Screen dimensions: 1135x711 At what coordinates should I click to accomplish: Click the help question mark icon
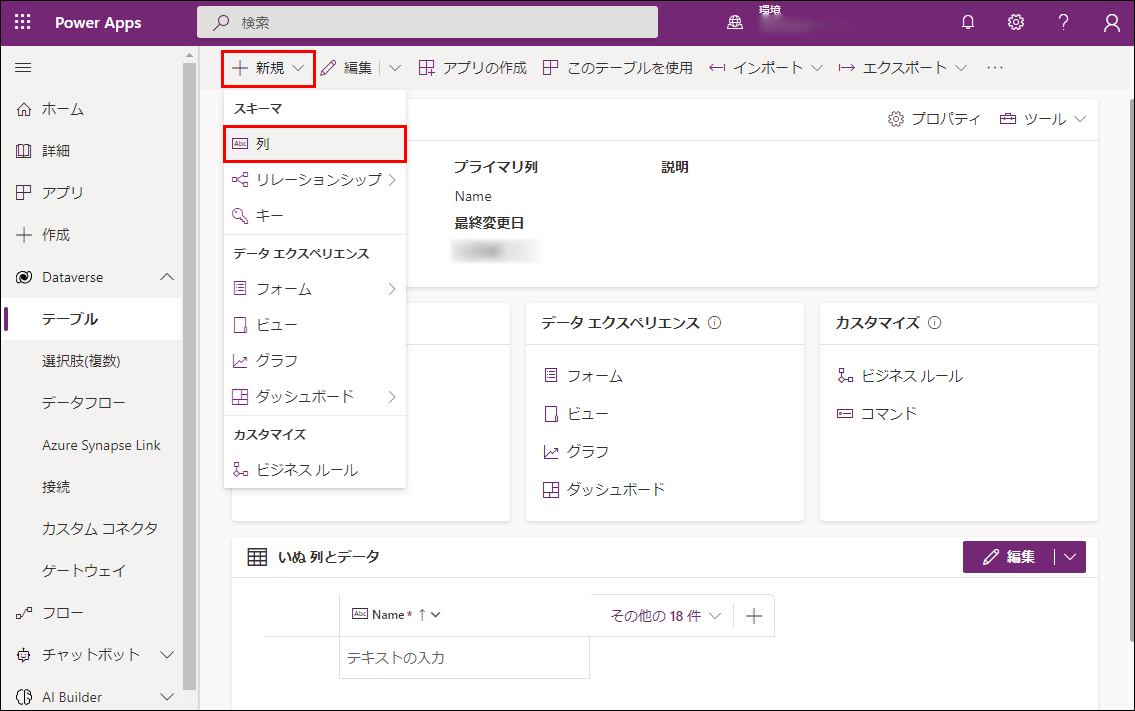1063,22
